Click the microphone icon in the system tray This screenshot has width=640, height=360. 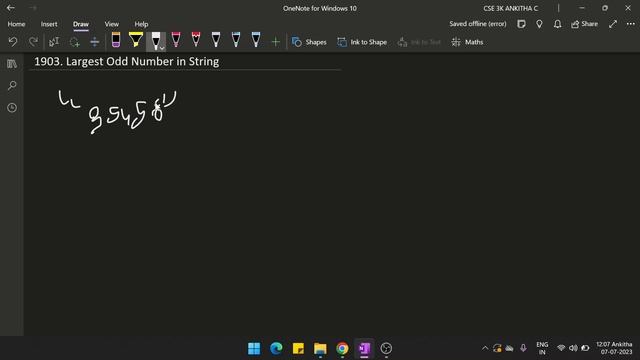pyautogui.click(x=523, y=348)
